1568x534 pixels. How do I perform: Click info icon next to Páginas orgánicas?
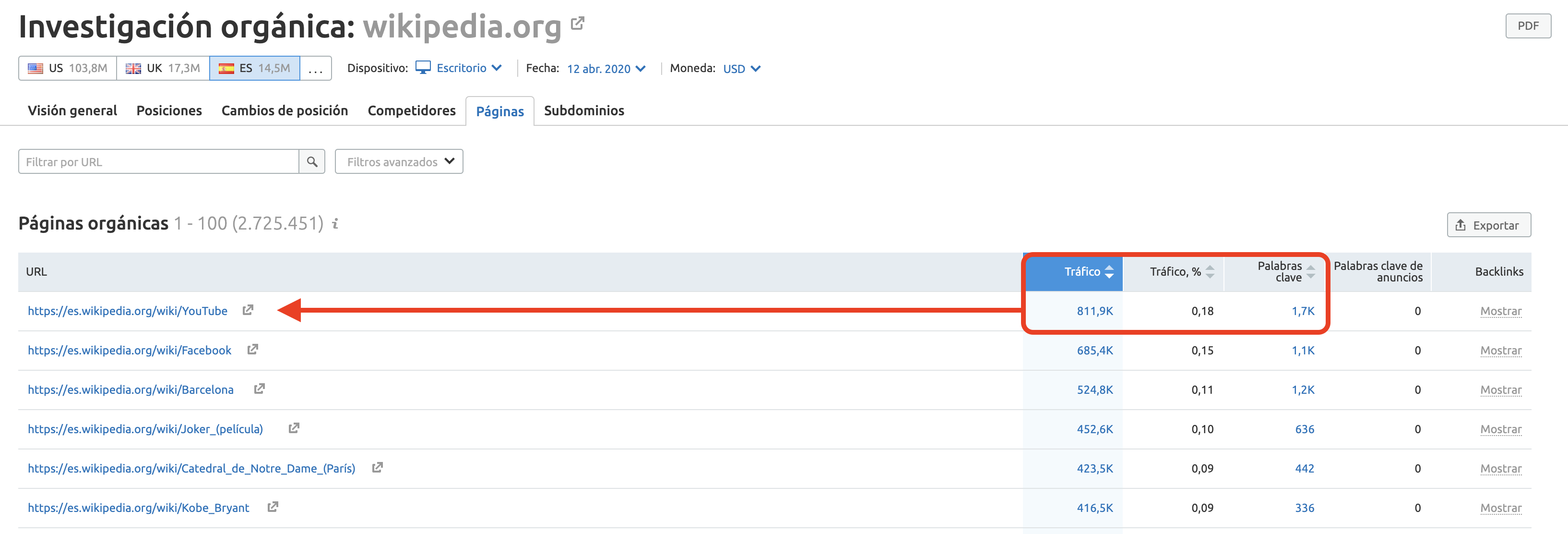click(335, 224)
